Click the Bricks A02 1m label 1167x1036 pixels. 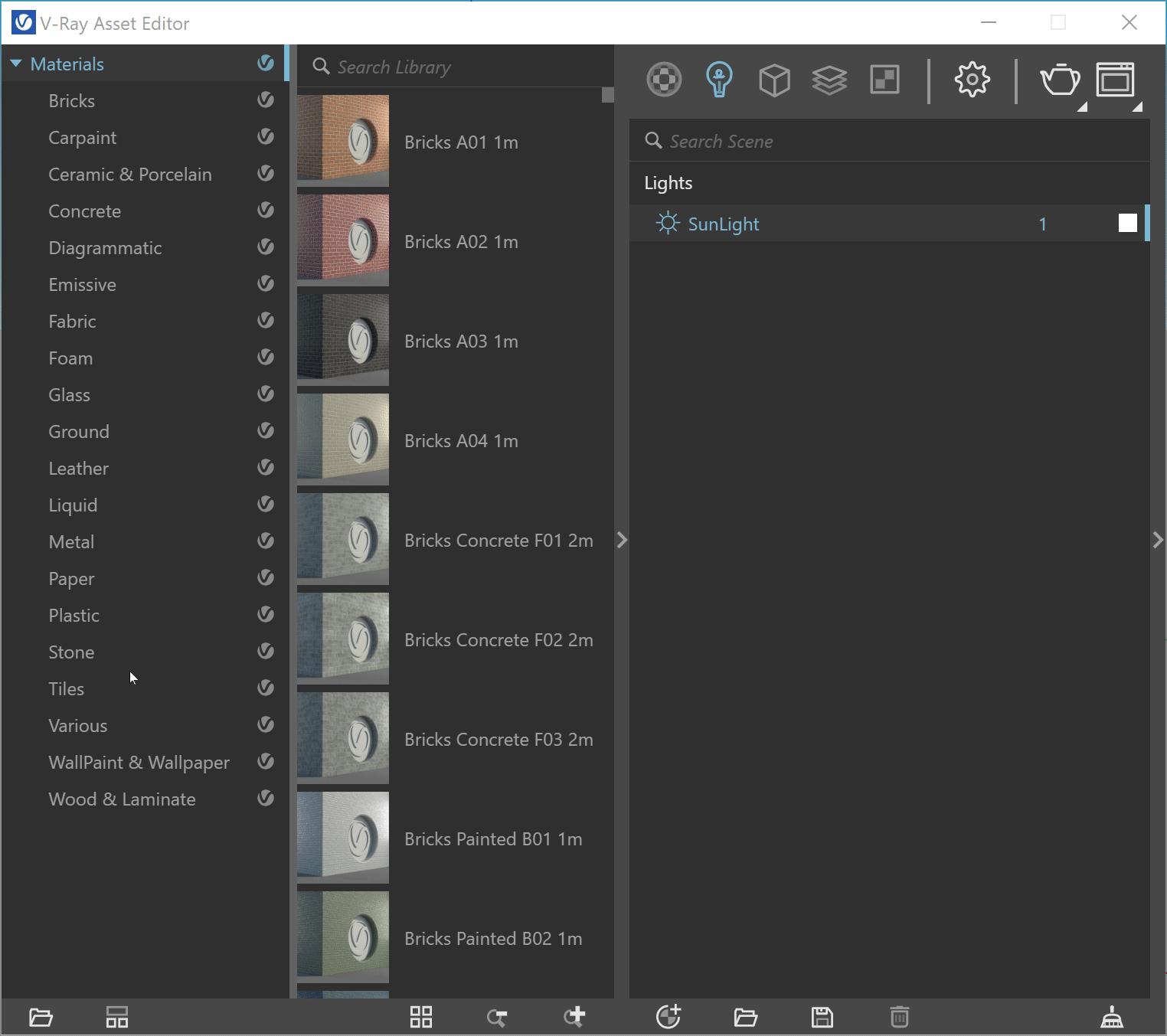(461, 242)
